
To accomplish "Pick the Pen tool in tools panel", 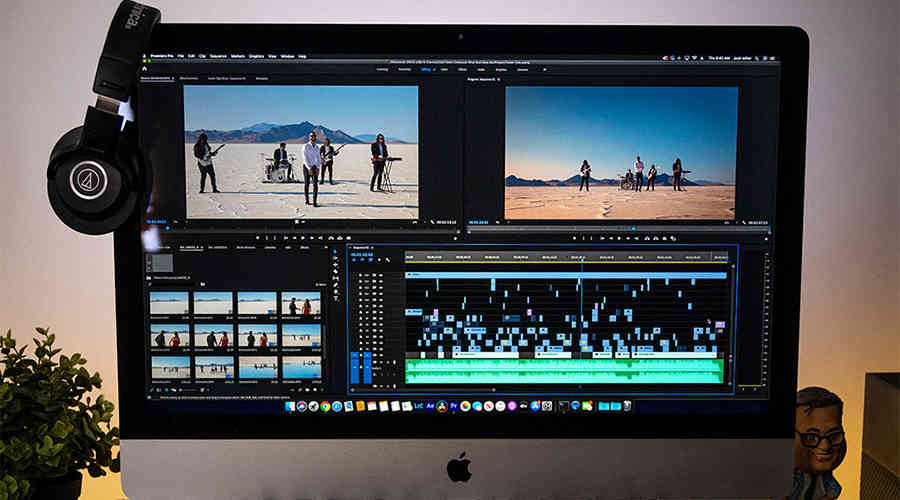I will click(x=335, y=285).
